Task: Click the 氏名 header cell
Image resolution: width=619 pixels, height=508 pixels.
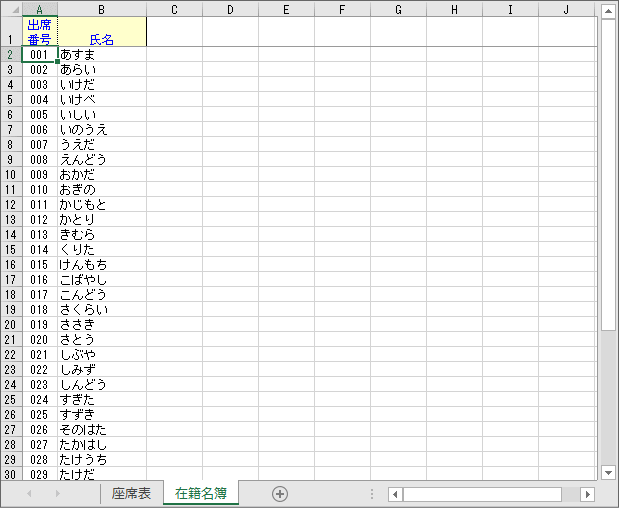Action: pos(102,32)
